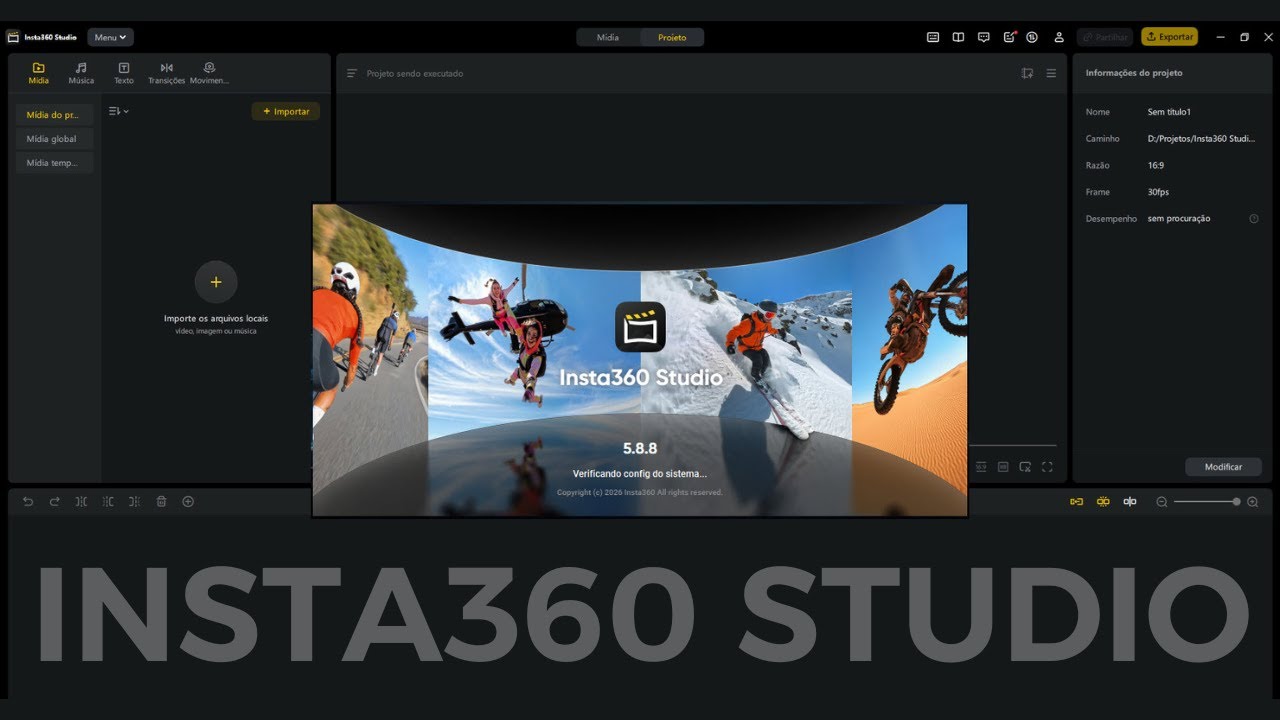
Task: Click the Insta360 Studio splash screen logo
Action: (640, 327)
